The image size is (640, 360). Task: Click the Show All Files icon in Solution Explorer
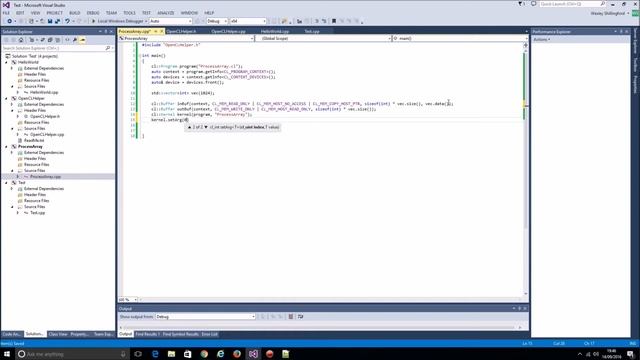(58, 40)
